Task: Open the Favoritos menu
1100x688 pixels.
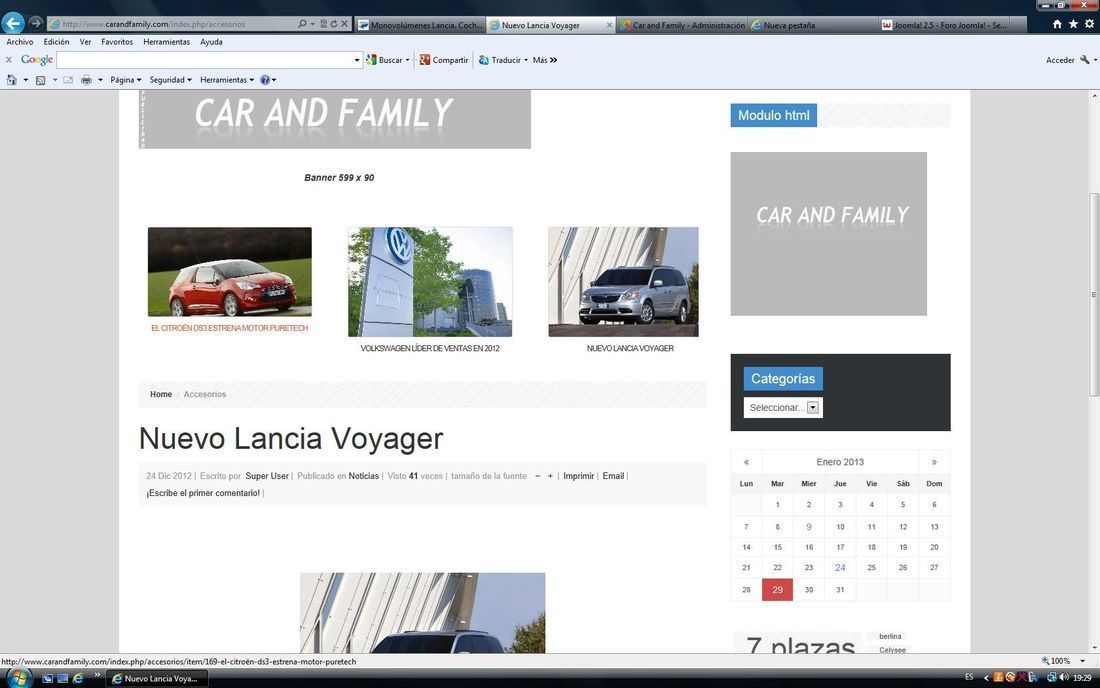Action: [x=116, y=42]
